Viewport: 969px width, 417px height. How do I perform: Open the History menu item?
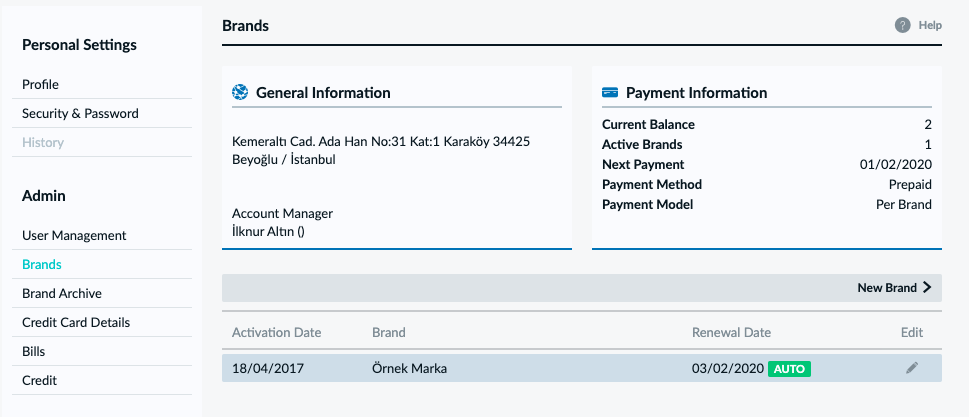43,143
